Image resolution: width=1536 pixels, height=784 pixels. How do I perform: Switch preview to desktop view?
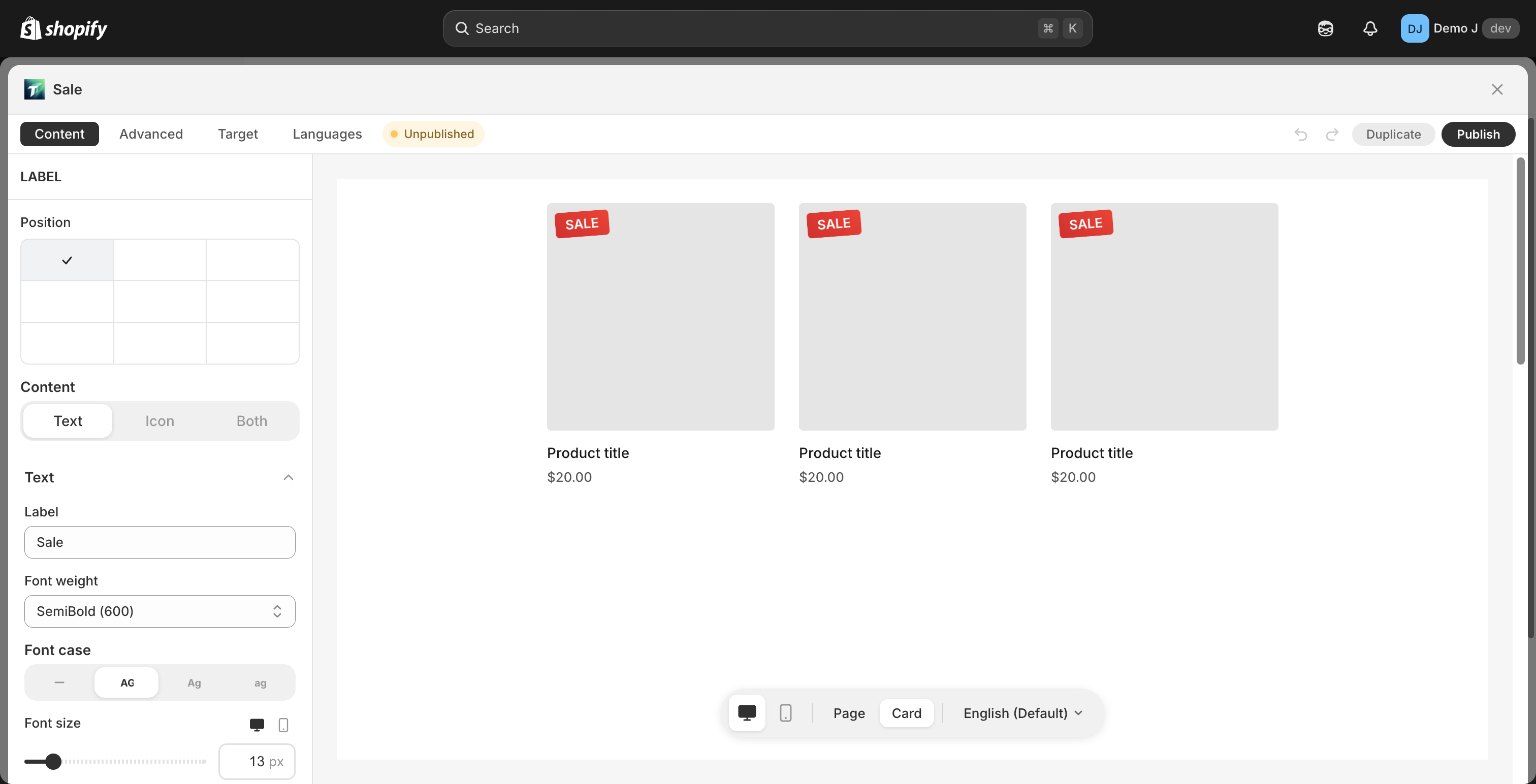747,712
